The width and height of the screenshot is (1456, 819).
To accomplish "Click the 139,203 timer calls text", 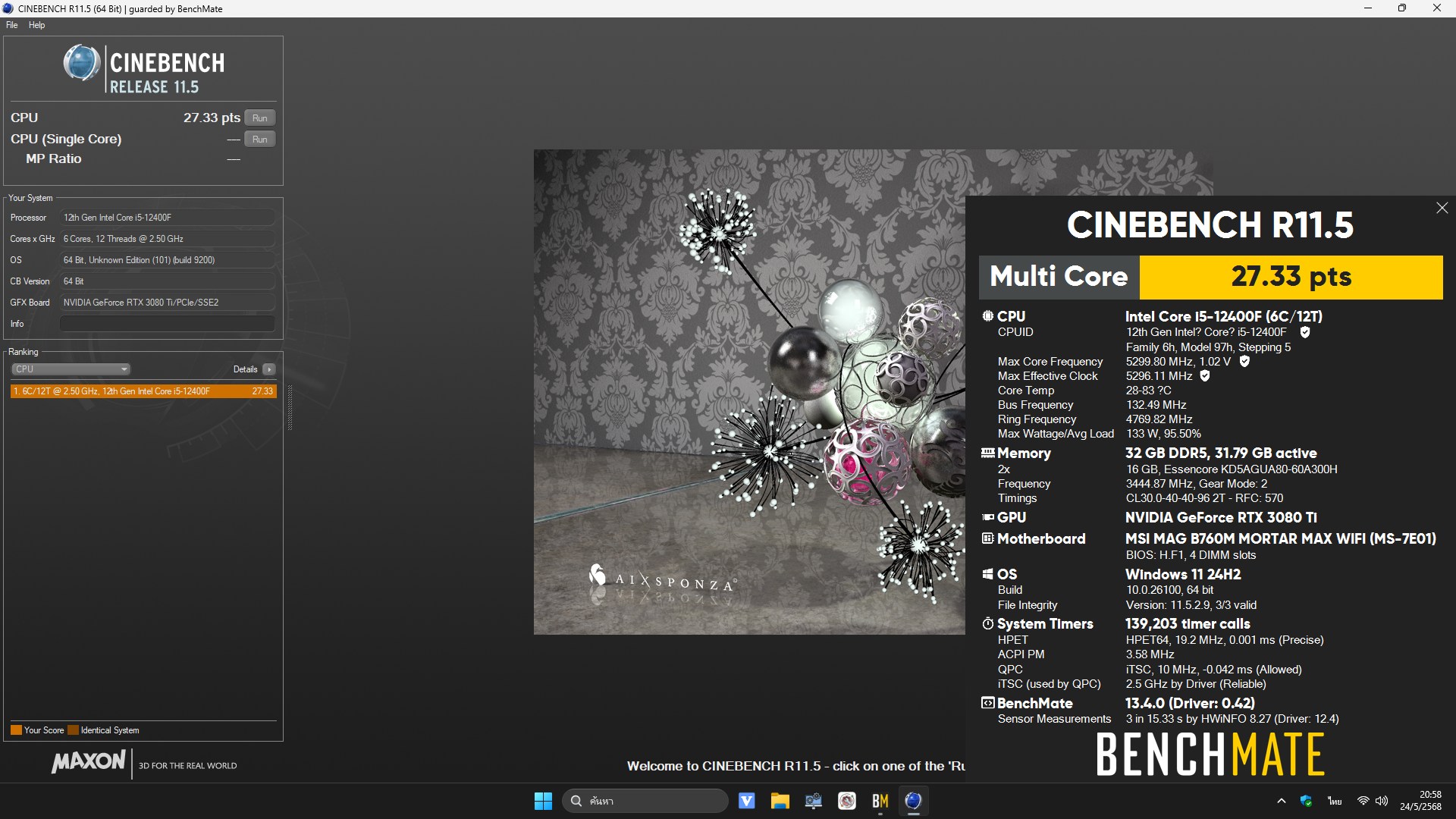I will tap(1188, 623).
